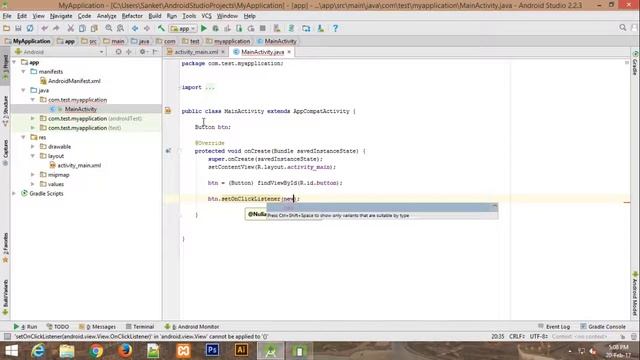Click override gutter icon beside onCreate
Image resolution: width=640 pixels, height=360 pixels.
tap(168, 151)
